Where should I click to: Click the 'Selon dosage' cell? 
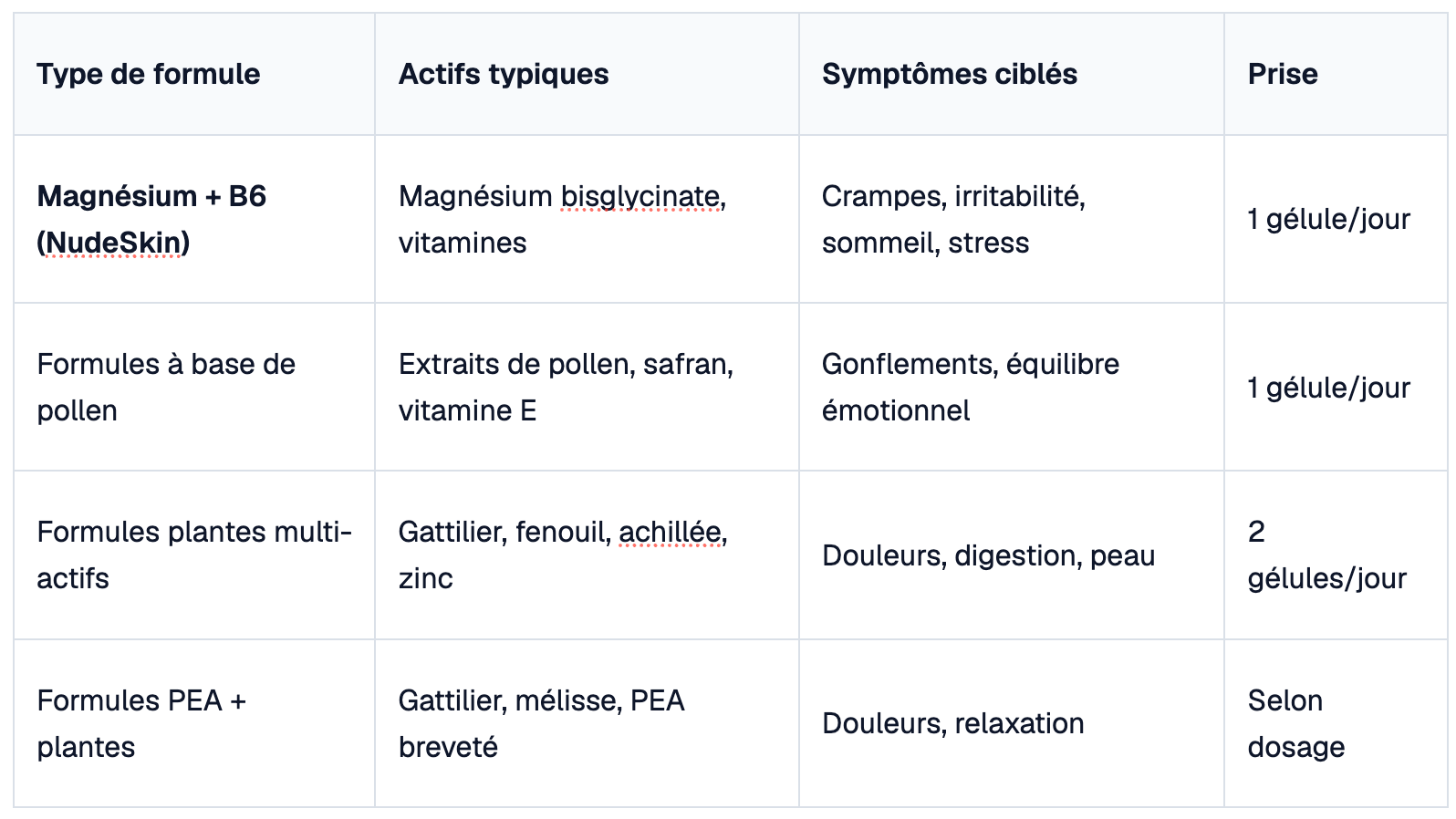(1336, 723)
